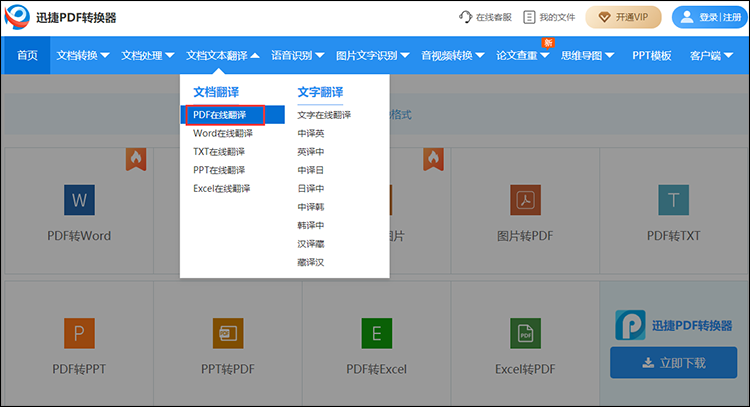Click the PPT转PDF label
The width and height of the screenshot is (750, 407).
point(228,369)
